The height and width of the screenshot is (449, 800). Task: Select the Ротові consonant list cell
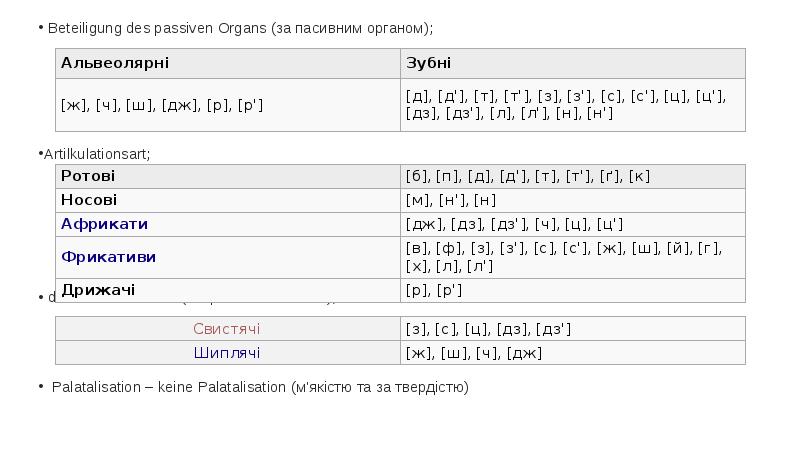(573, 177)
